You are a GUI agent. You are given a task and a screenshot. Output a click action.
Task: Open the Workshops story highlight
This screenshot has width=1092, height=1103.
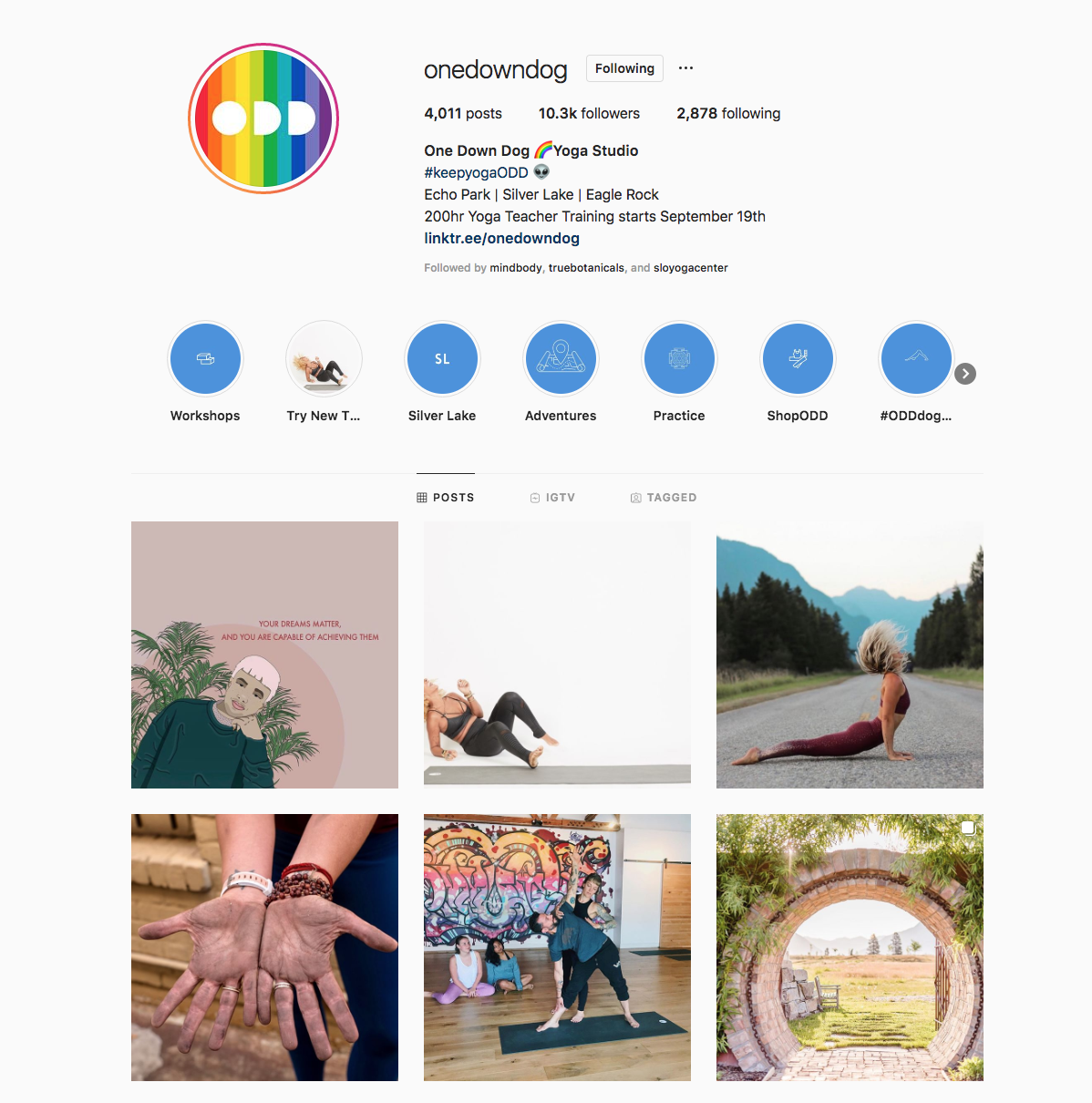coord(205,358)
